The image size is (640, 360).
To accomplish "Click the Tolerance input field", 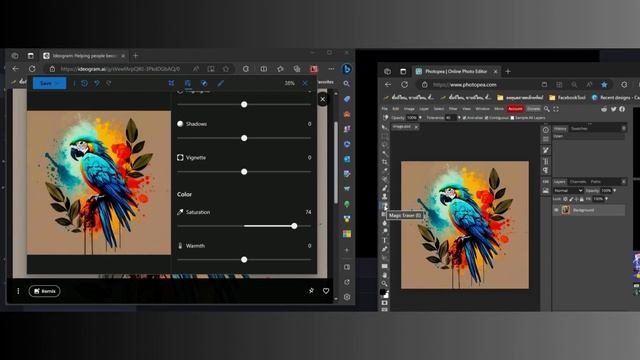I will pos(450,118).
